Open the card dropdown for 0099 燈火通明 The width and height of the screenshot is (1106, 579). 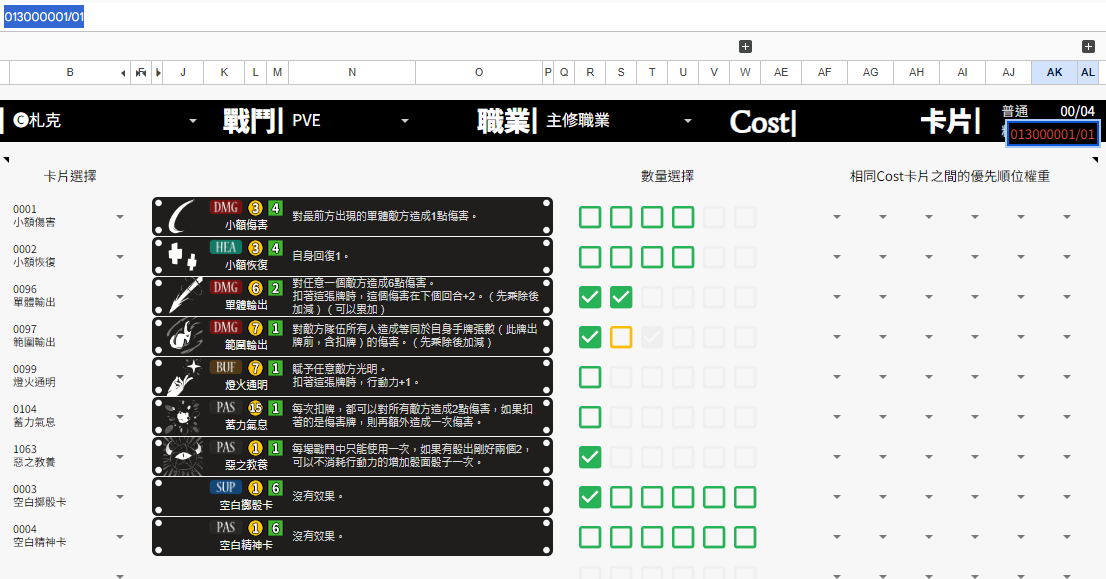120,377
